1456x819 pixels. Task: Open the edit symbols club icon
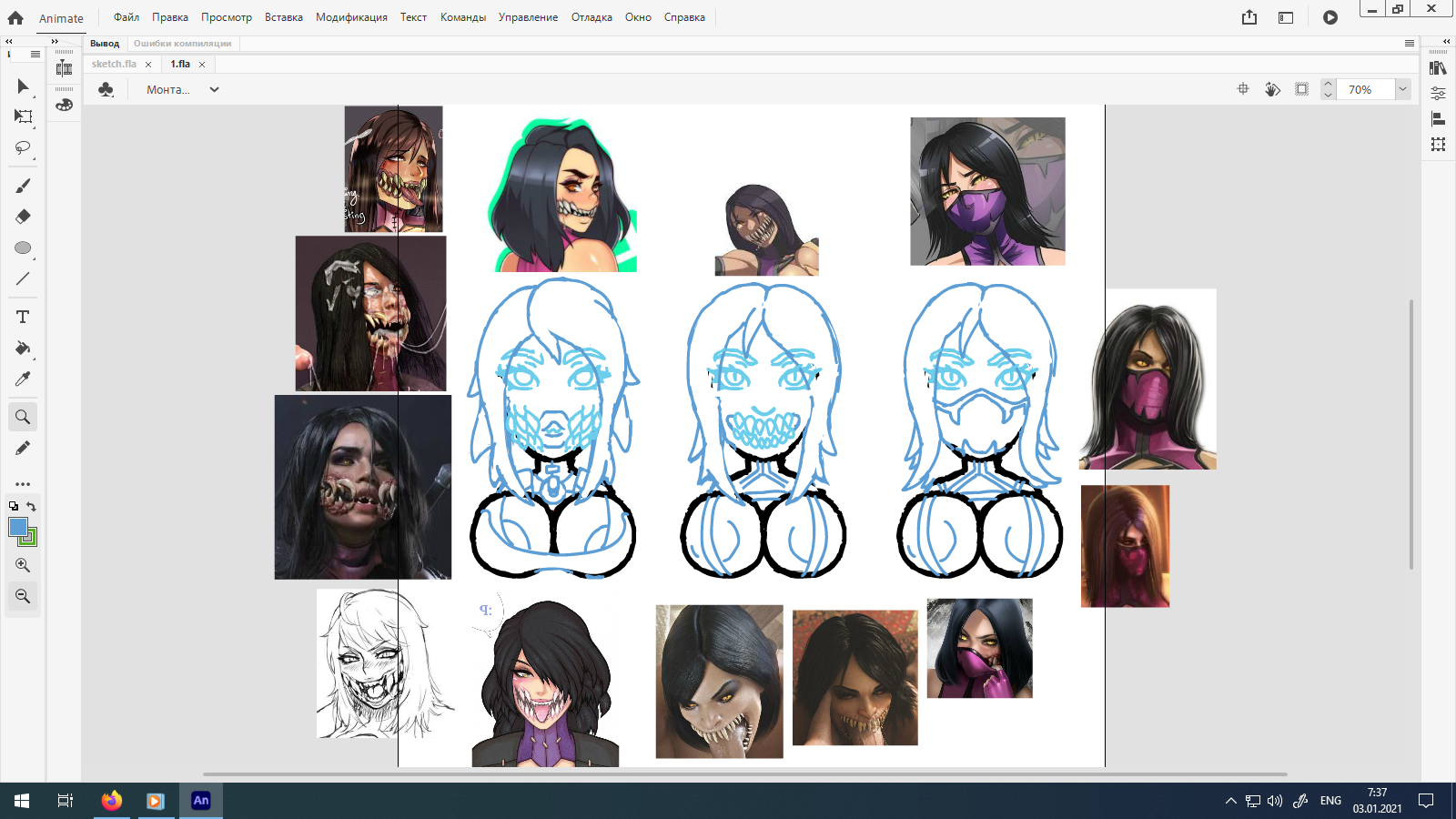[x=106, y=89]
